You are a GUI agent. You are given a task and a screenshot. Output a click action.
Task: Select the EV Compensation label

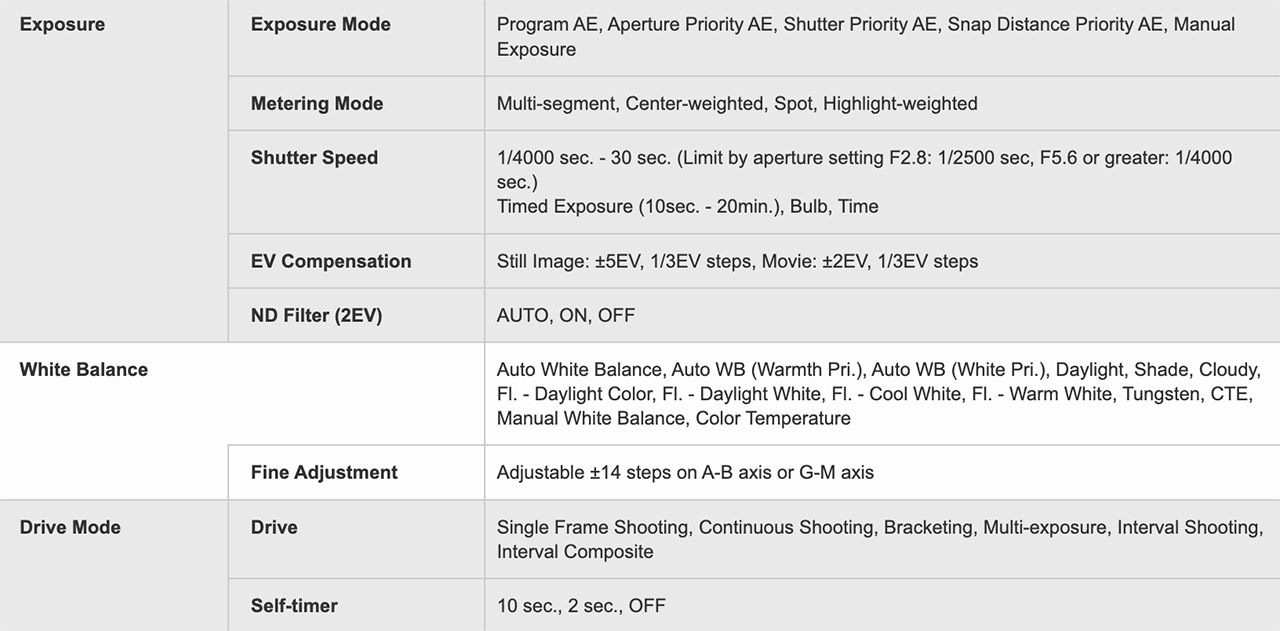(x=331, y=261)
